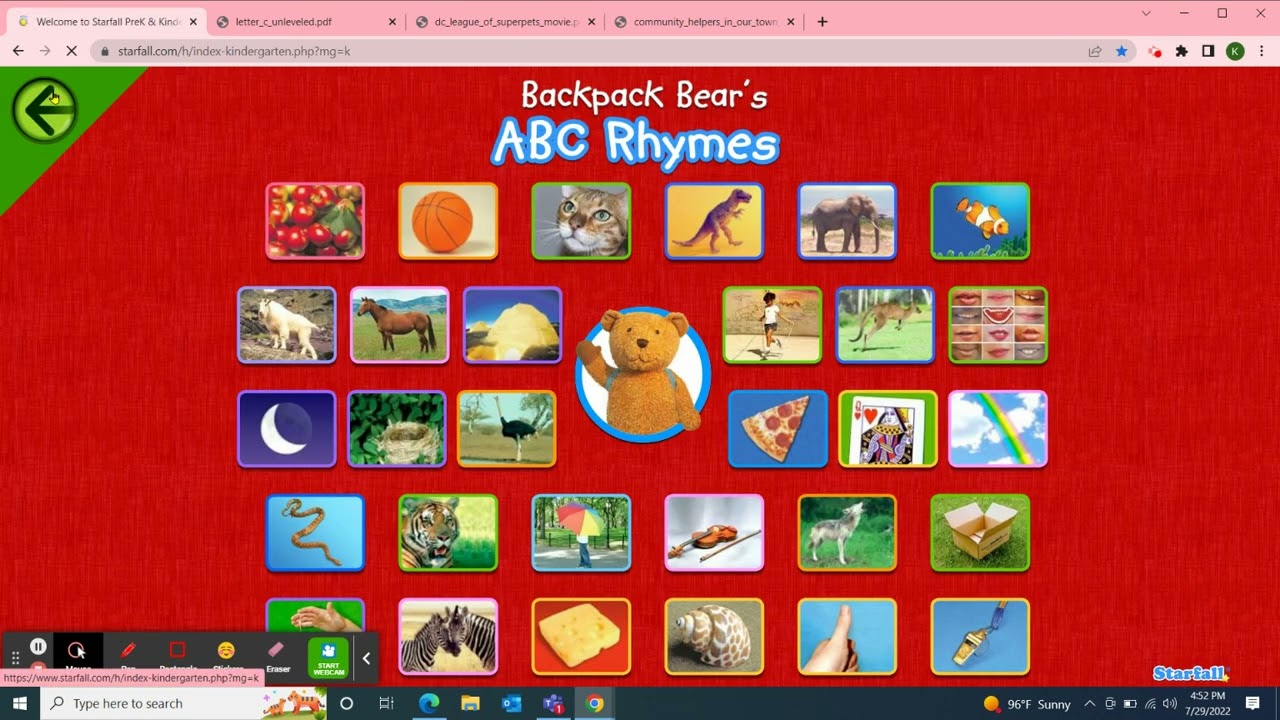Bookmark this page with star icon

[x=1121, y=51]
